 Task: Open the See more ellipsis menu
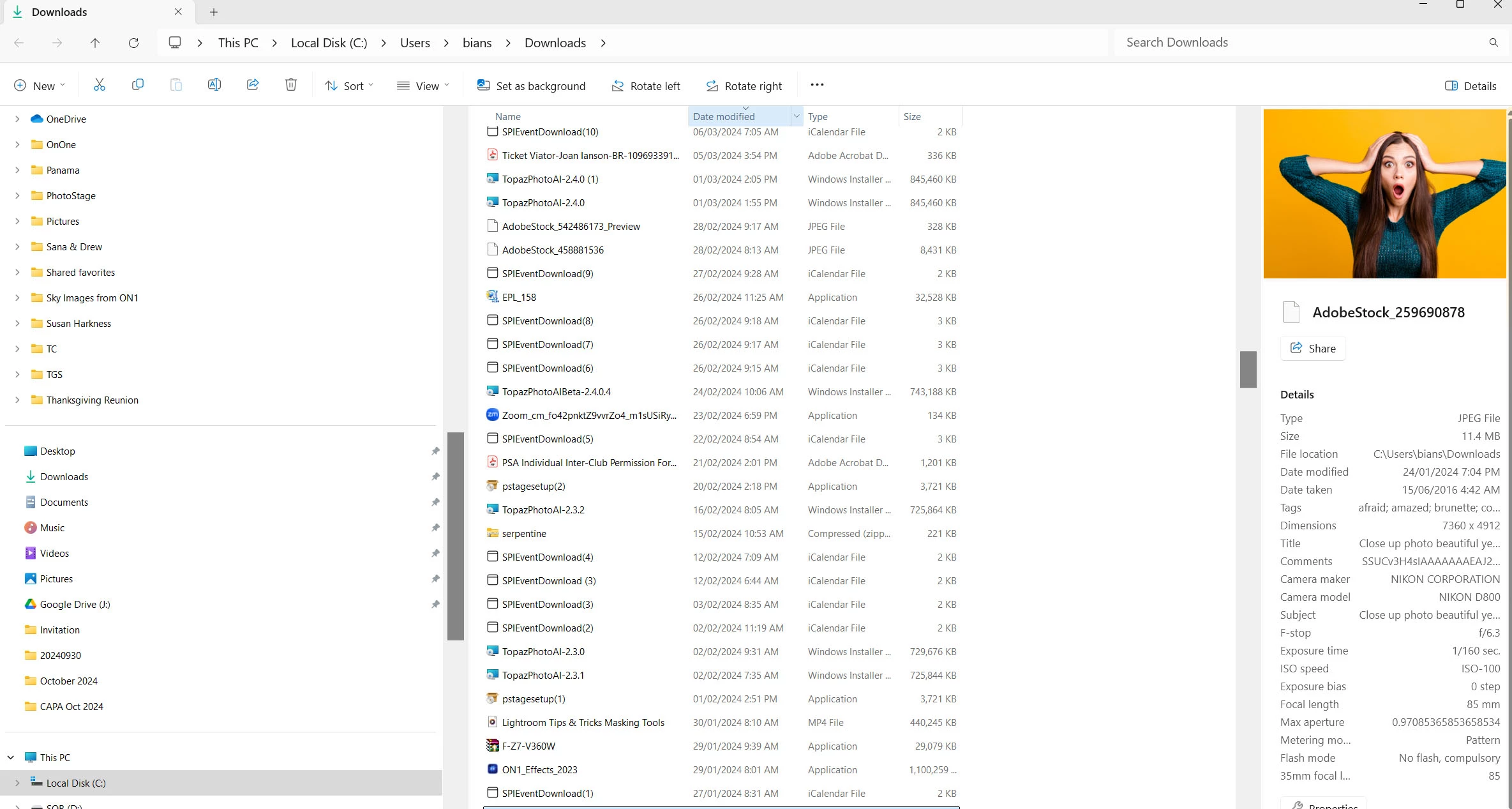point(817,85)
